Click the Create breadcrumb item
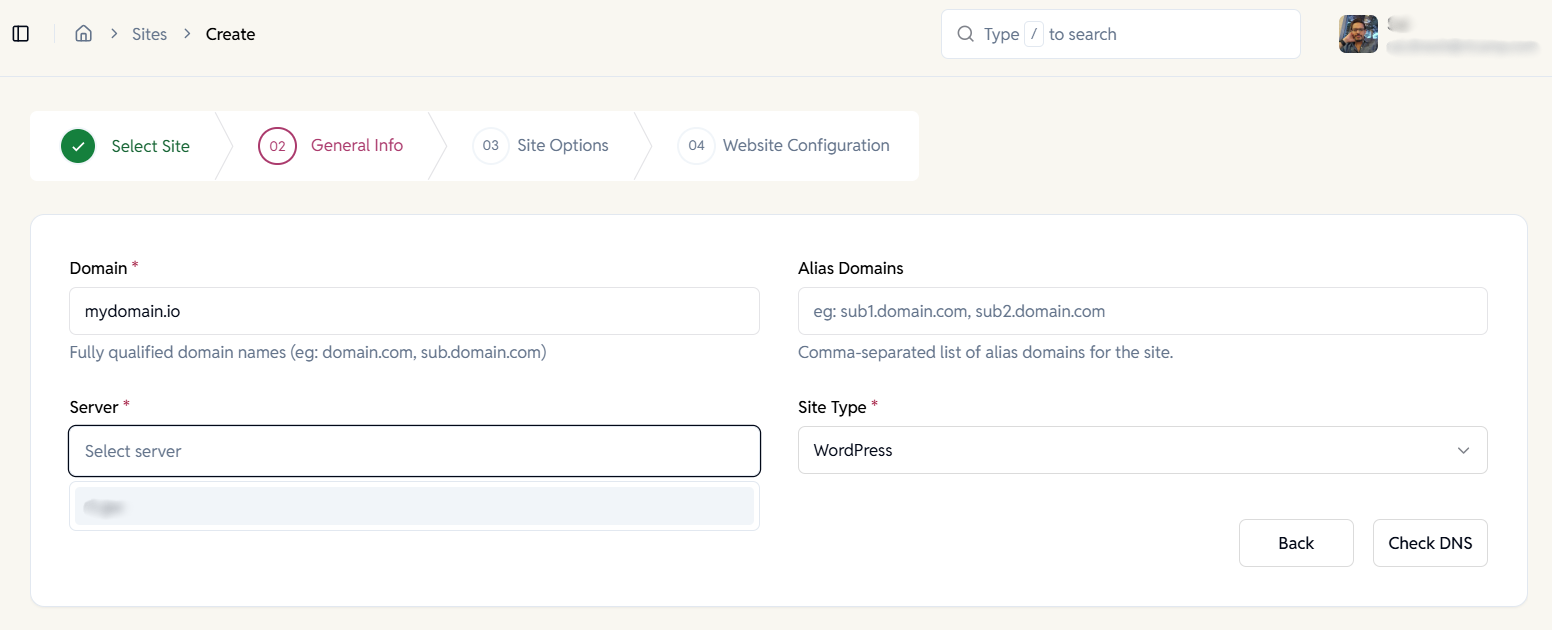The height and width of the screenshot is (630, 1552). tap(230, 33)
